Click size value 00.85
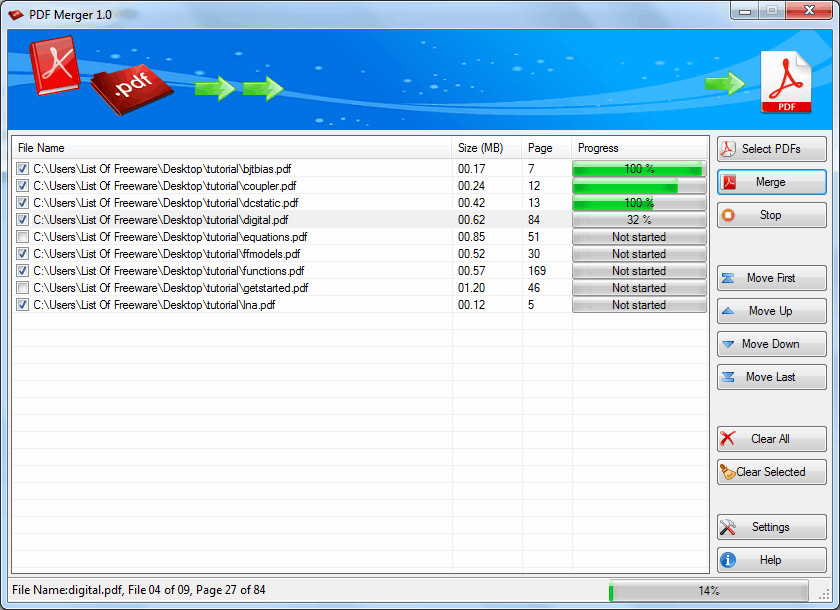Image resolution: width=840 pixels, height=610 pixels. point(471,237)
